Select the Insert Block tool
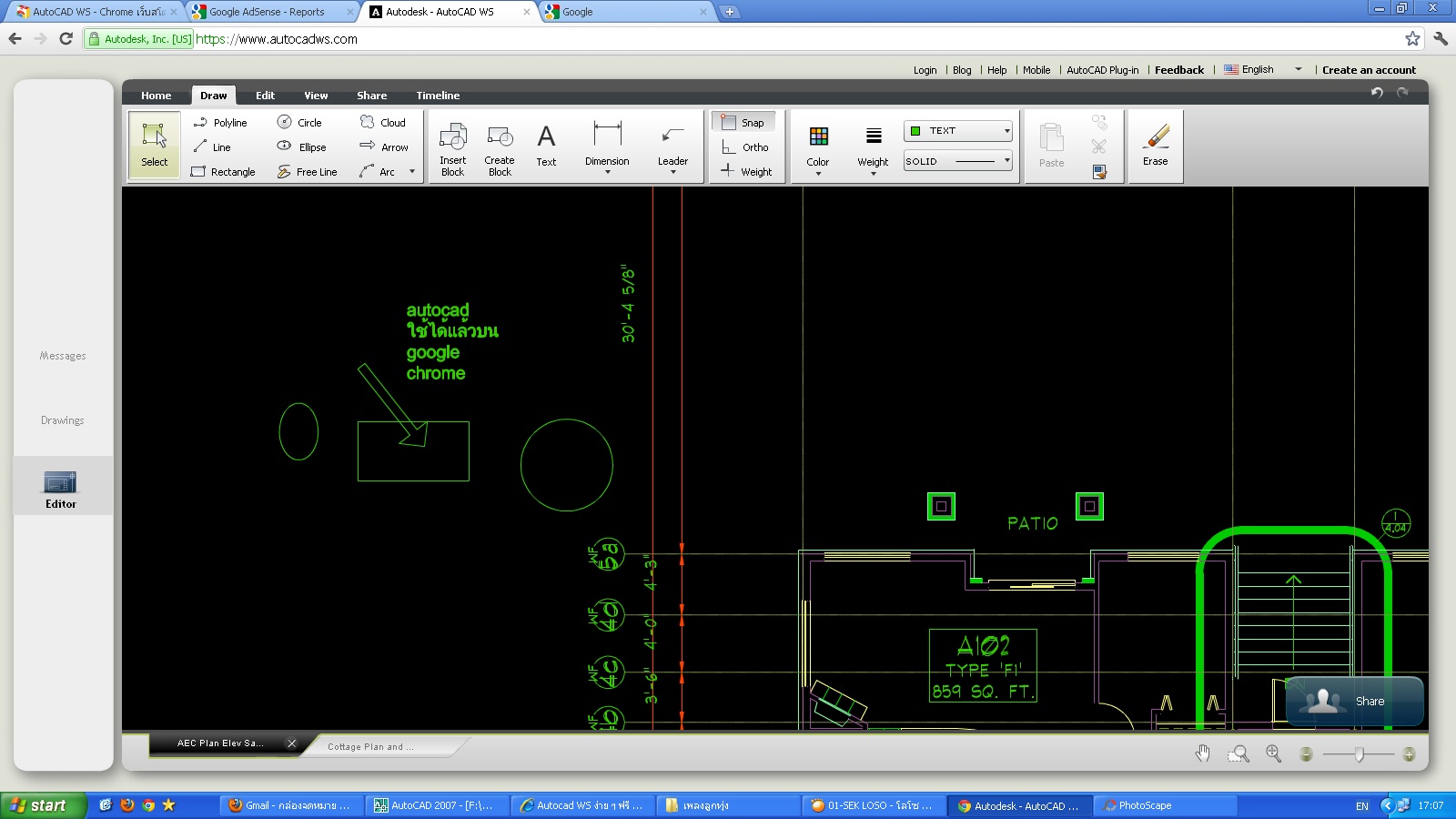 [452, 146]
